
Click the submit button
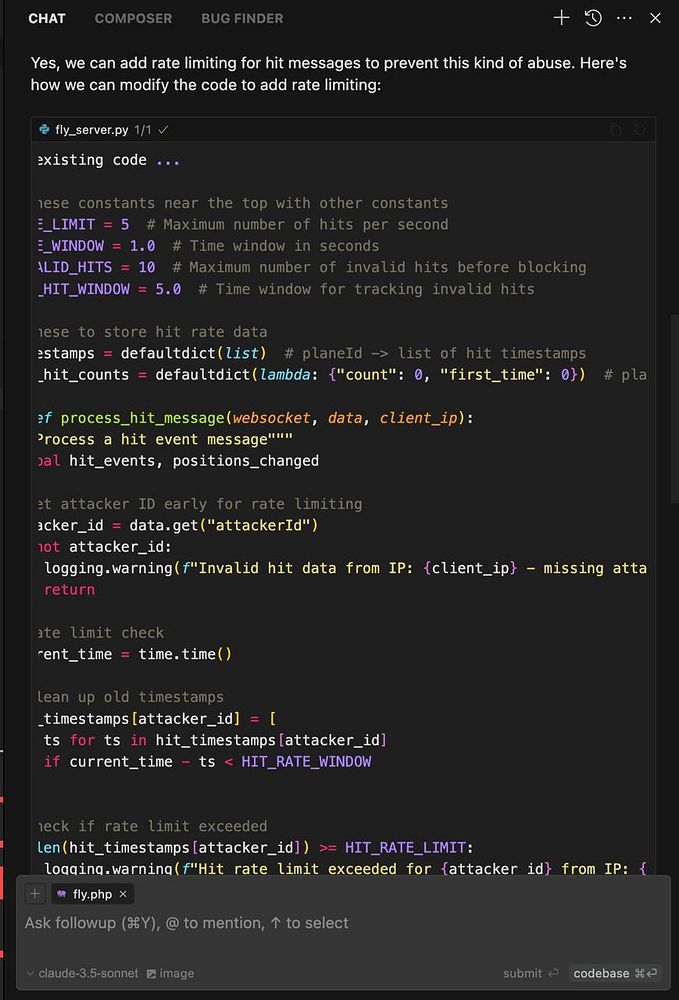click(x=530, y=973)
